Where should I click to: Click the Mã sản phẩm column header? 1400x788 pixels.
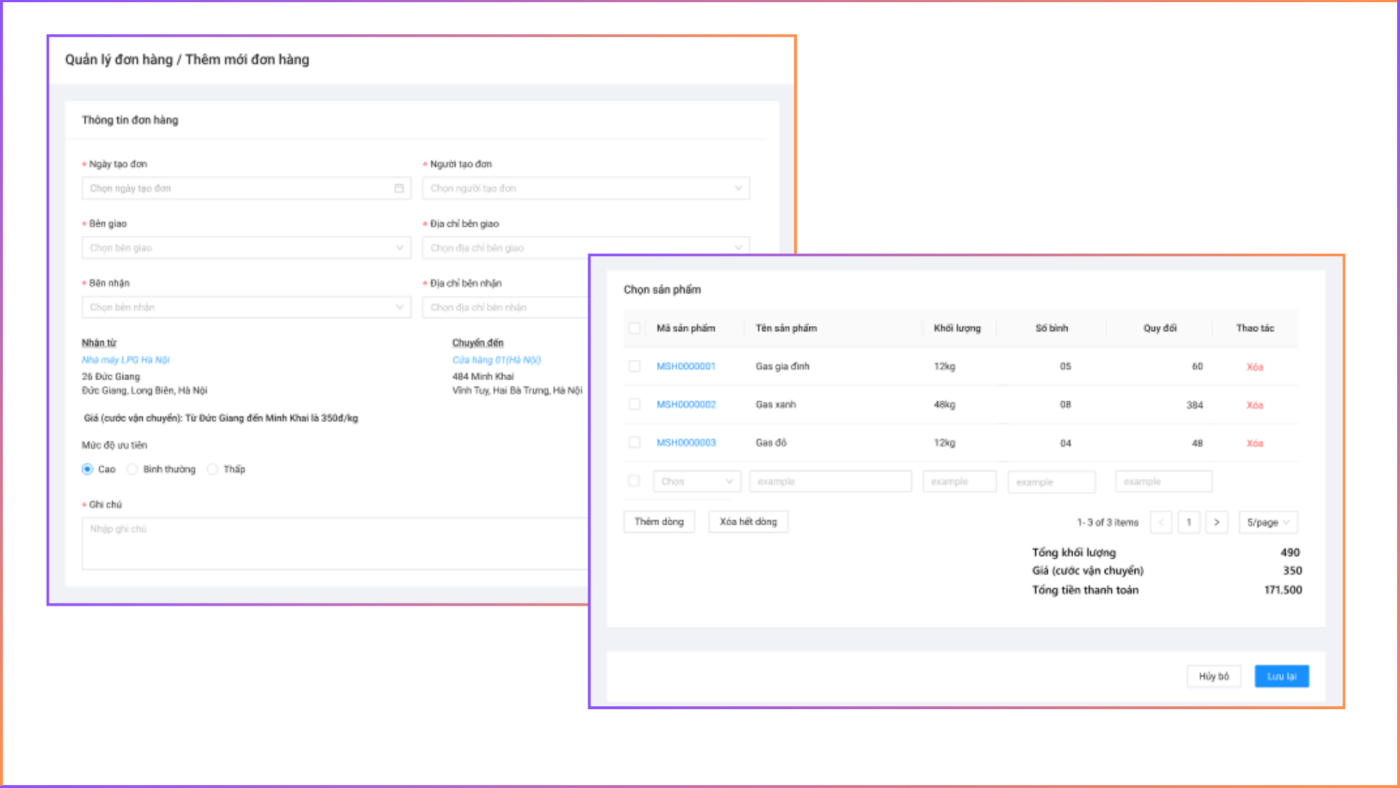686,328
